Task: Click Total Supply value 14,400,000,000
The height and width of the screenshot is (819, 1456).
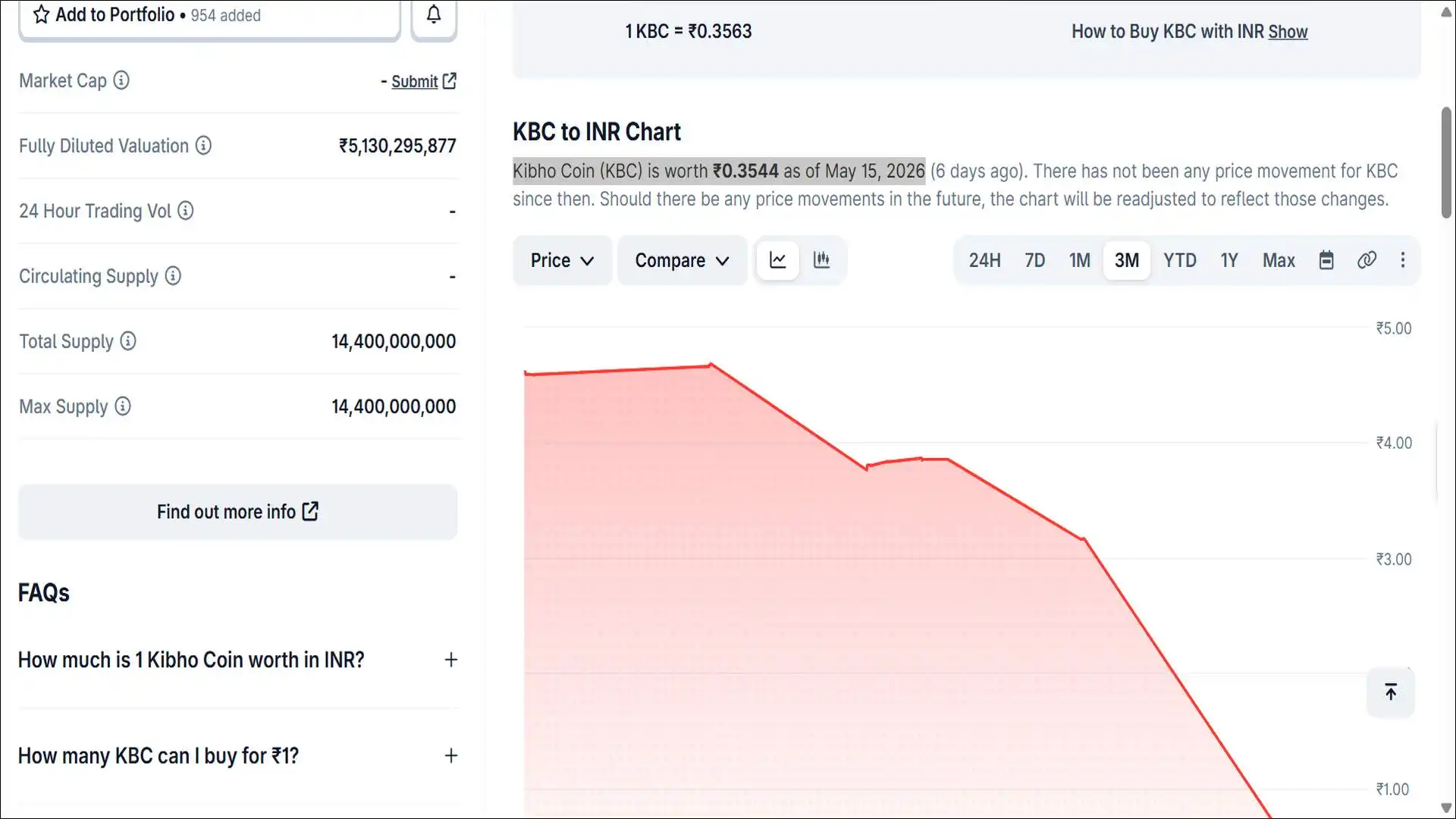Action: point(394,341)
